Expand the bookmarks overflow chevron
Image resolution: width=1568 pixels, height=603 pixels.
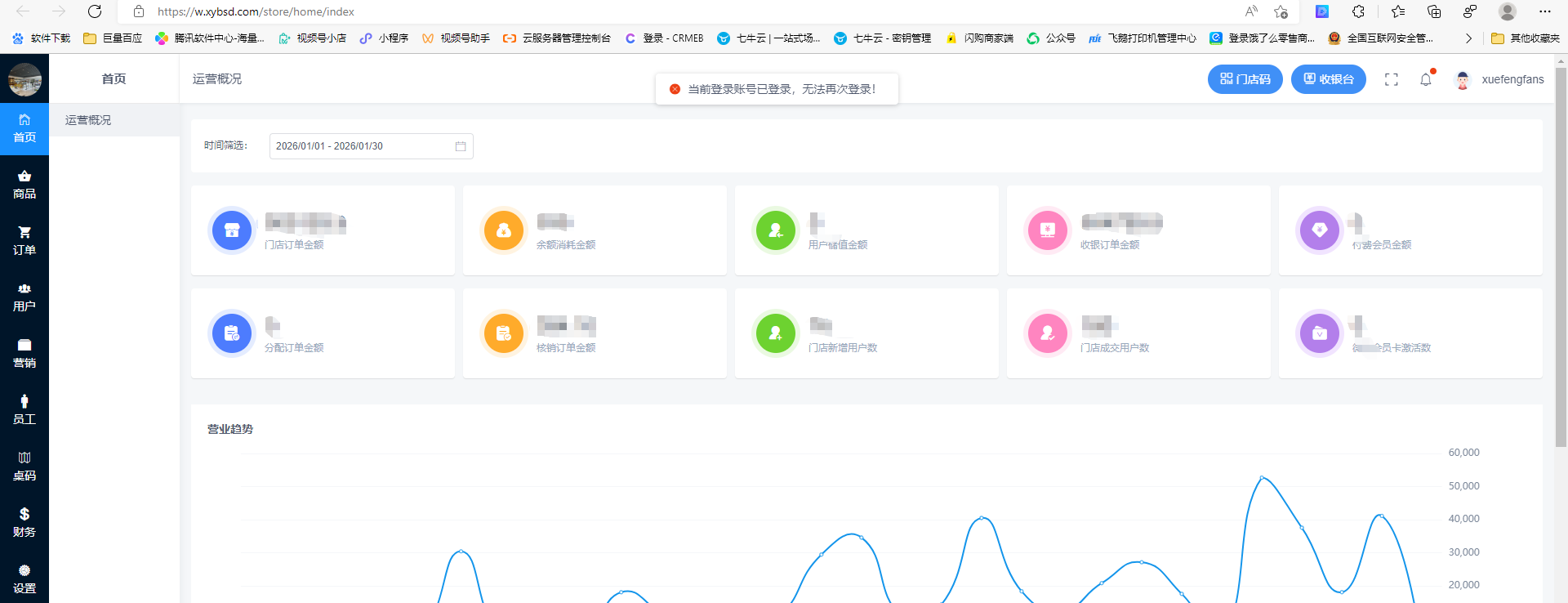(x=1468, y=38)
